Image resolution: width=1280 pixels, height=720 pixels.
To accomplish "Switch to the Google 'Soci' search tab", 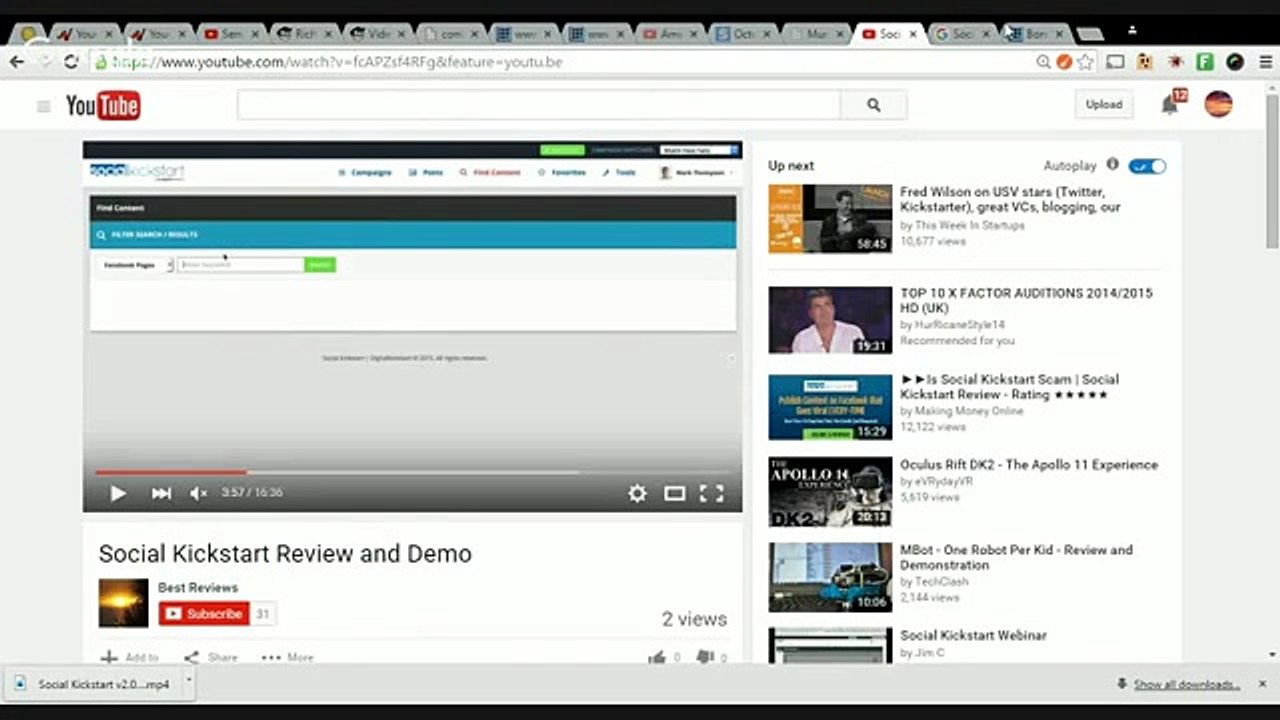I will (960, 34).
